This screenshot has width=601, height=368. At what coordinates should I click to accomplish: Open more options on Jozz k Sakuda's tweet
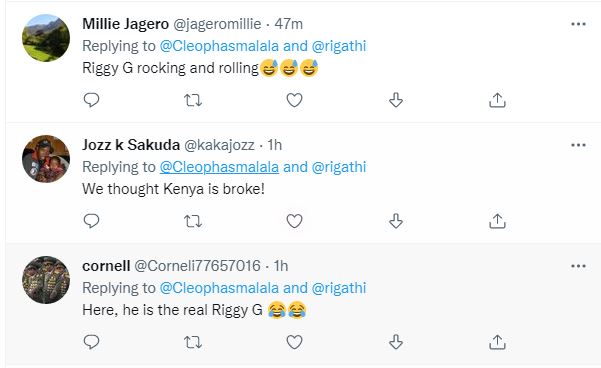(x=578, y=145)
